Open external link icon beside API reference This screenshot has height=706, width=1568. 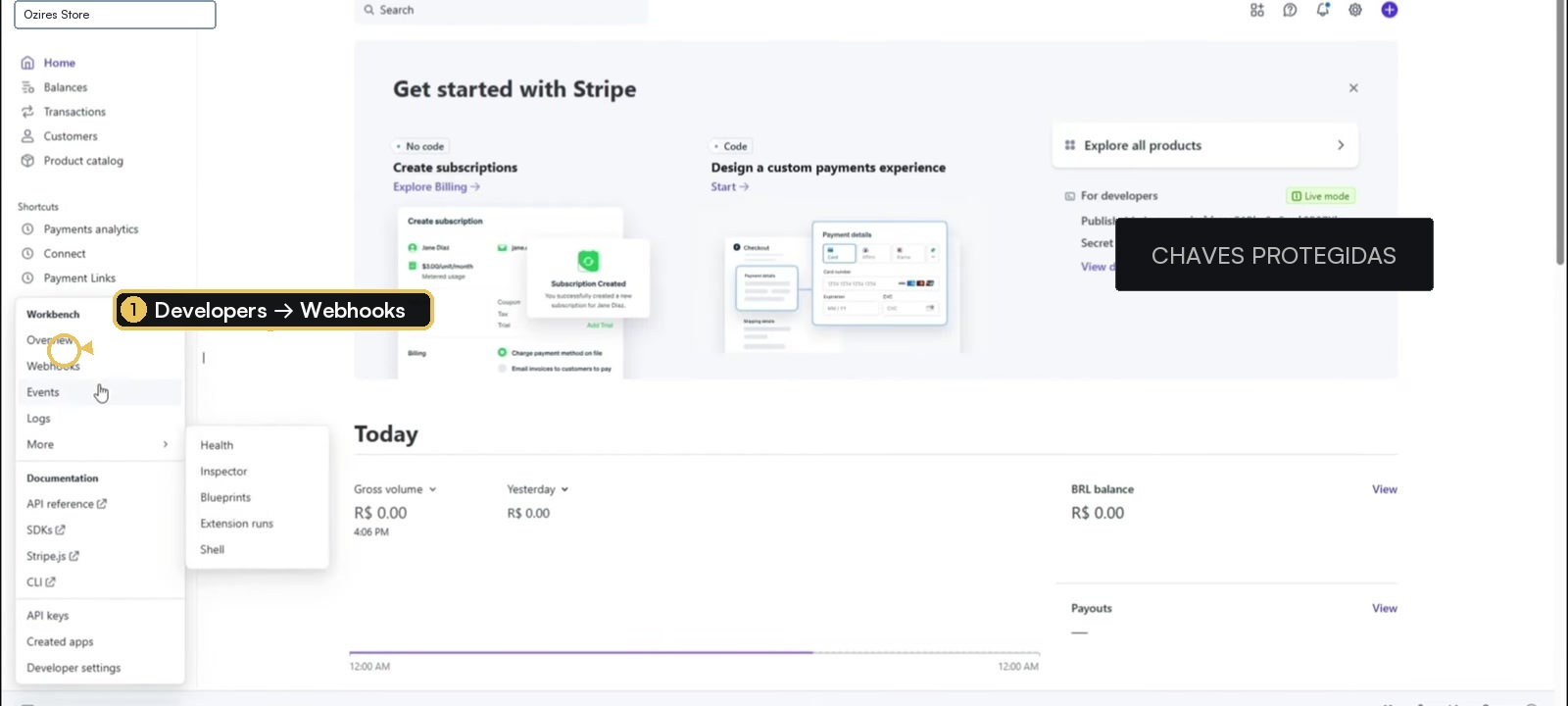click(x=102, y=504)
